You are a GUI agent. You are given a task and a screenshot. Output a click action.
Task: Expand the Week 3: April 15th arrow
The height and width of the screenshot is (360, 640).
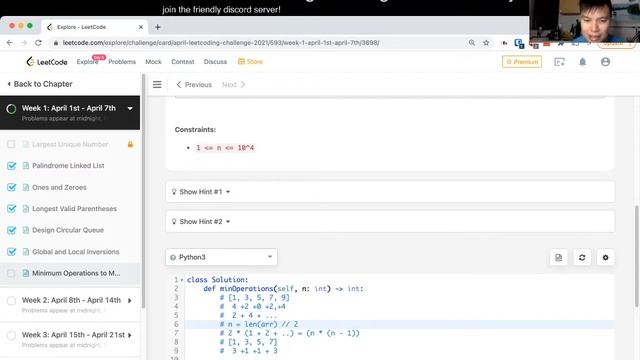[130, 336]
